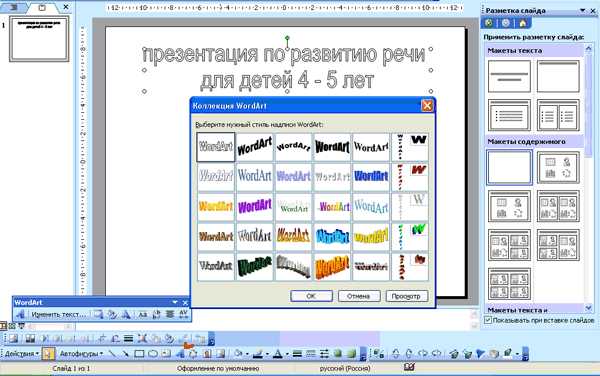Open the Автофигуры dropdown menu
The image size is (600, 376).
click(x=81, y=354)
